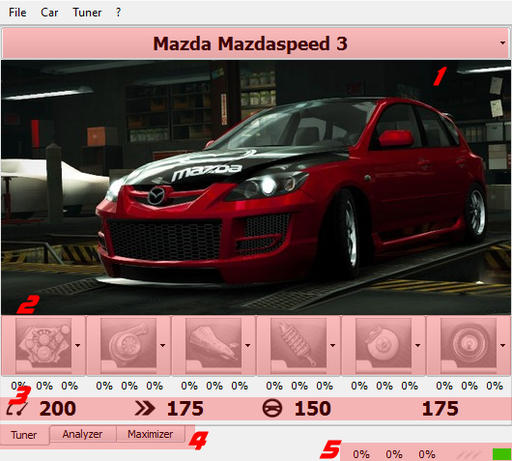Click the top speed gauge icon
Viewport: 512px width, 461px height.
pyautogui.click(x=17, y=409)
